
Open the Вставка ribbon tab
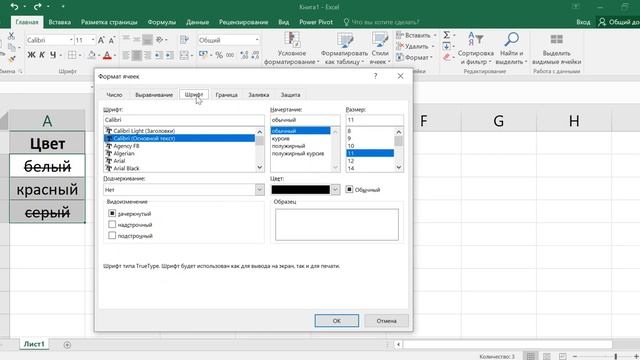tap(60, 22)
